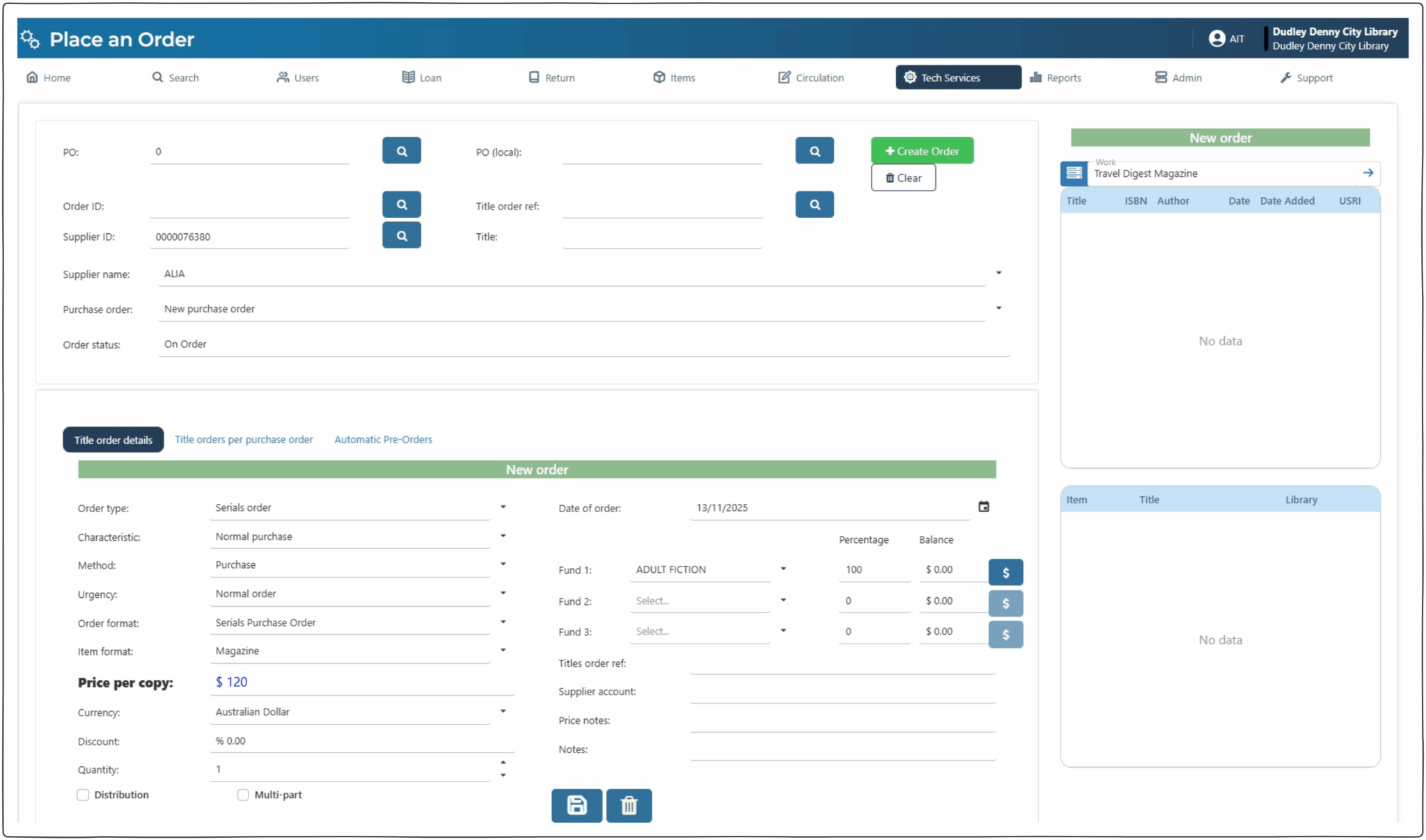Viewport: 1426px width, 840px height.
Task: Open the Order type dropdown
Action: 503,507
